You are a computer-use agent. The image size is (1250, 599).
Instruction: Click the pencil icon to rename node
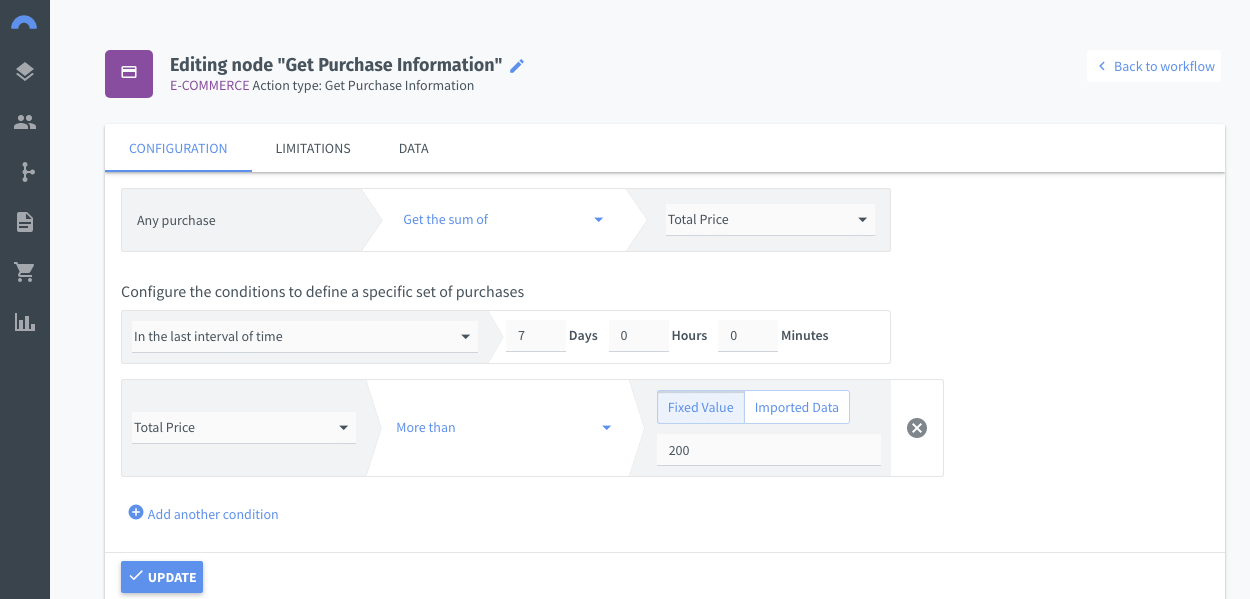(x=517, y=66)
